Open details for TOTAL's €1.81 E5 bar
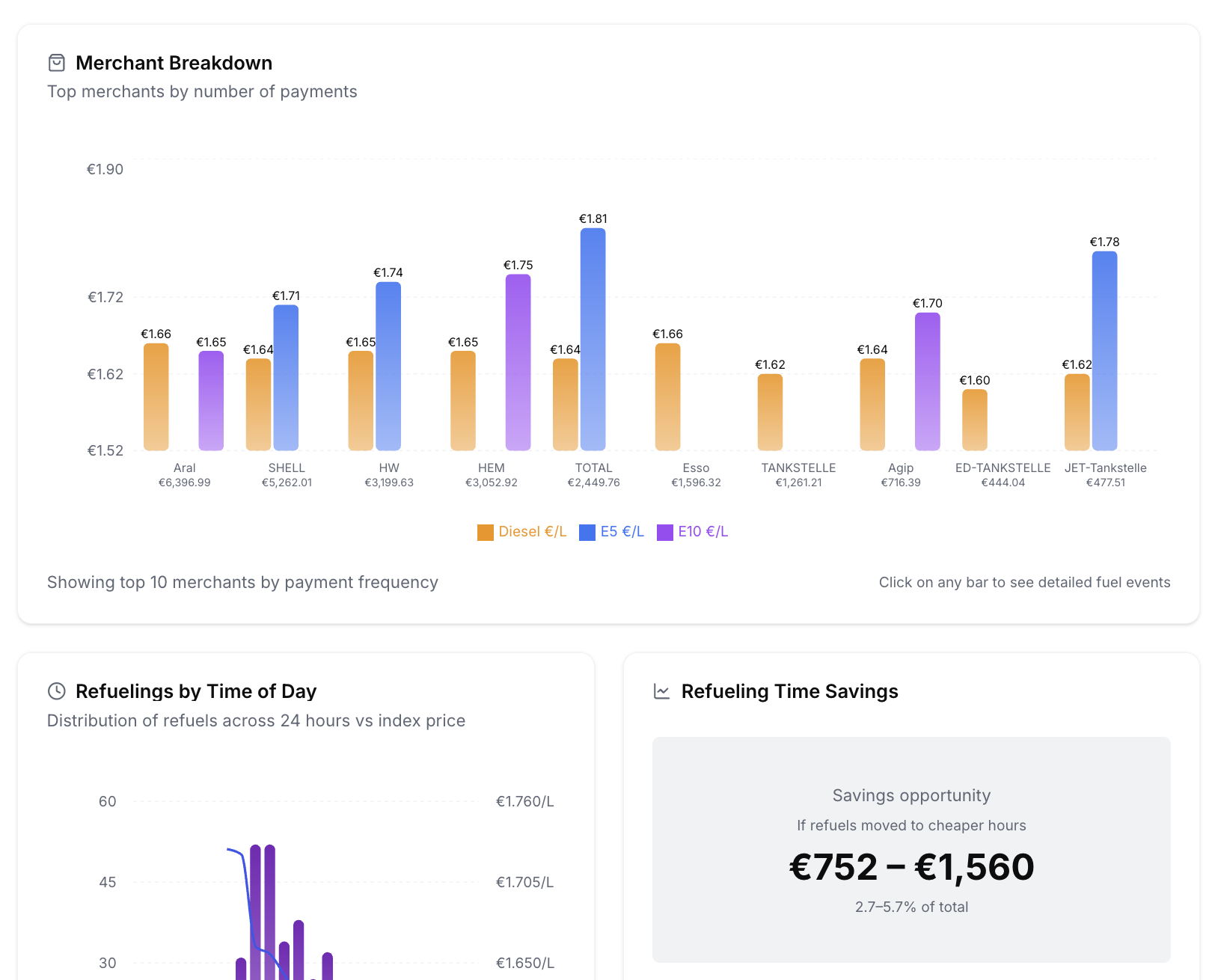The height and width of the screenshot is (980, 1215). pos(593,339)
